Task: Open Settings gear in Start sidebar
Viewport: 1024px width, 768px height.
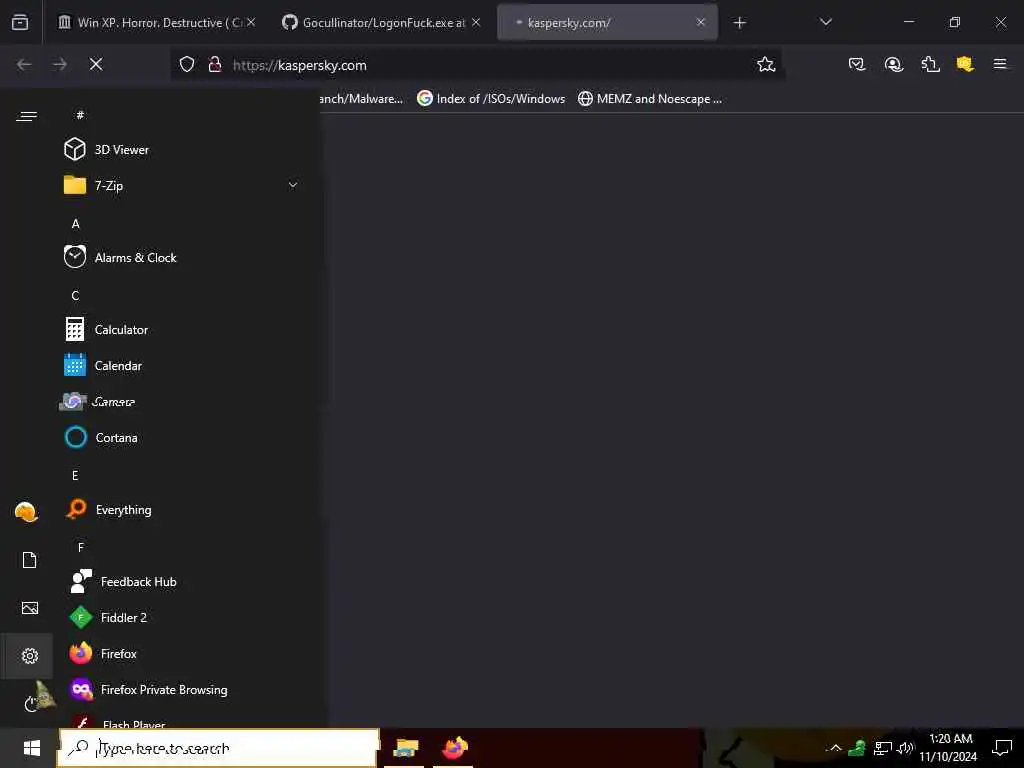Action: click(x=29, y=655)
